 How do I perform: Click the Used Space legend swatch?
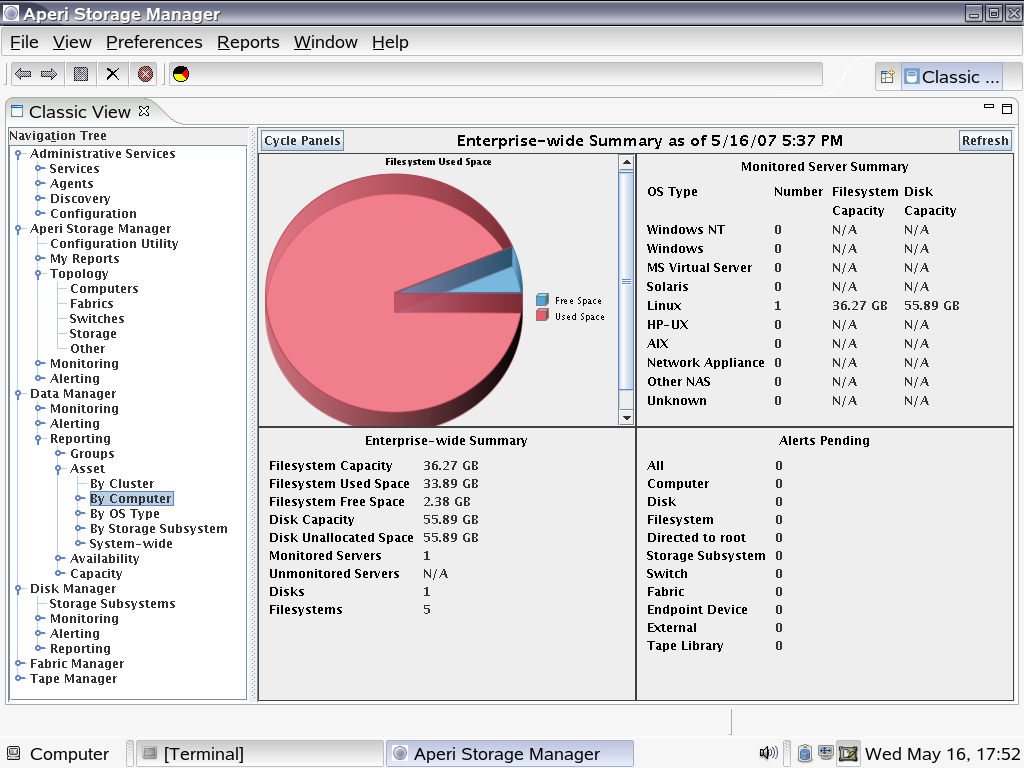542,316
